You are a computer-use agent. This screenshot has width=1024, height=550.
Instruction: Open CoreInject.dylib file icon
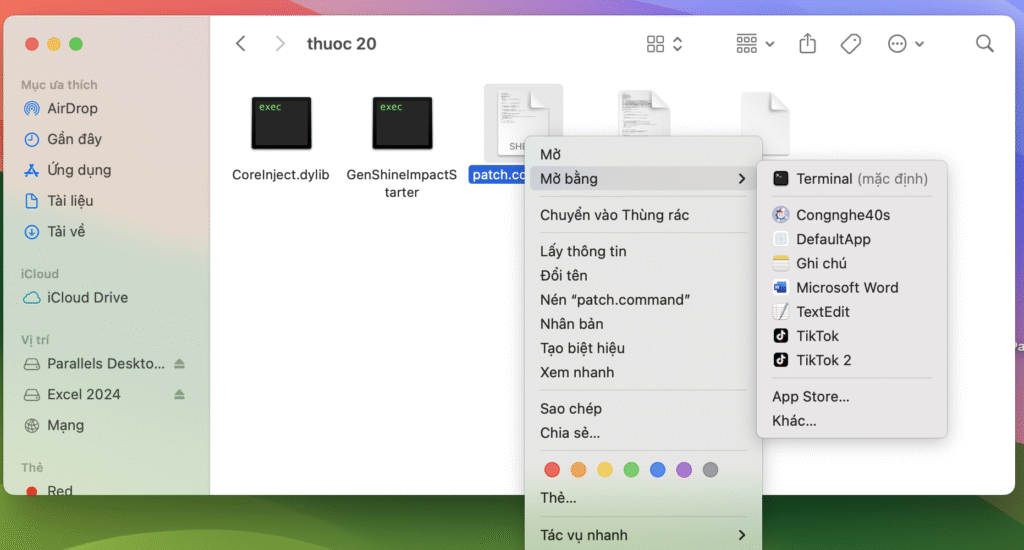[x=281, y=123]
